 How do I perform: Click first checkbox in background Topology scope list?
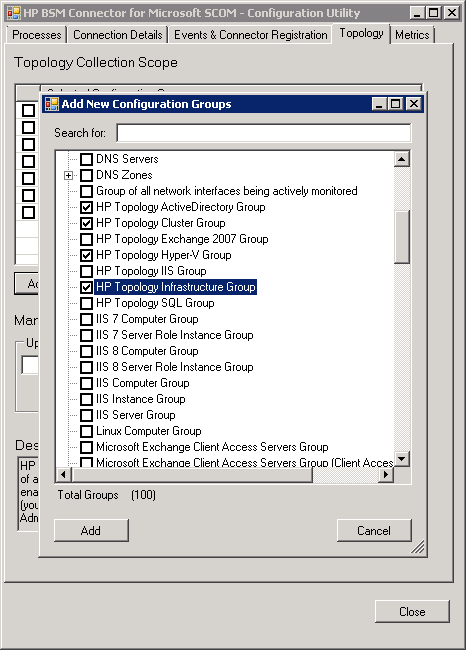(28, 111)
